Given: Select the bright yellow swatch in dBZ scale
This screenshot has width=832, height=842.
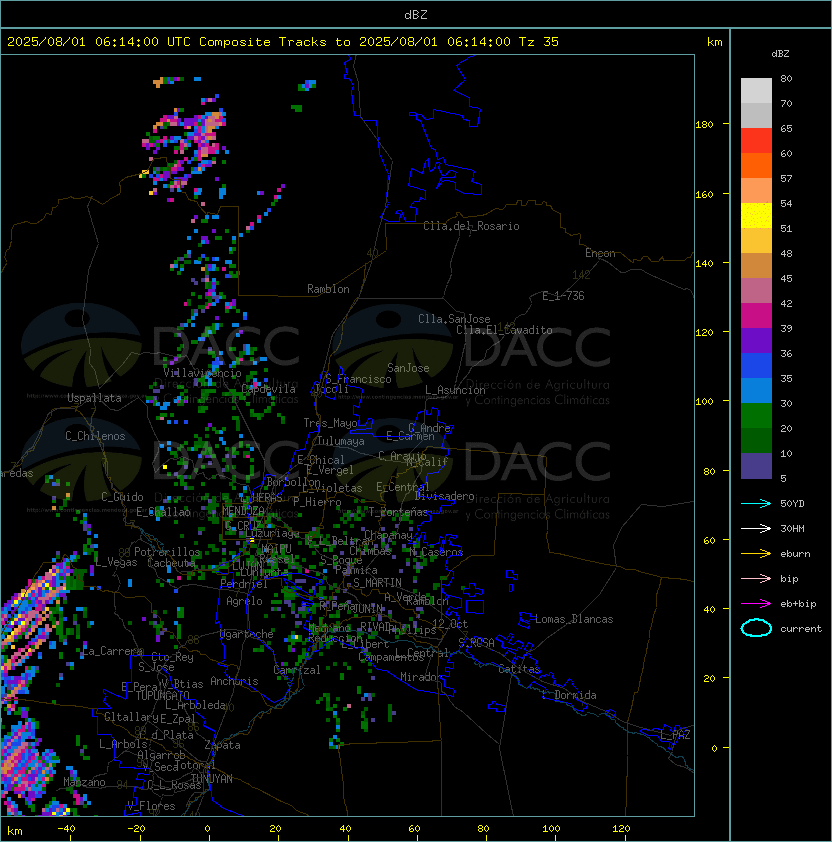Looking at the screenshot, I should (756, 216).
